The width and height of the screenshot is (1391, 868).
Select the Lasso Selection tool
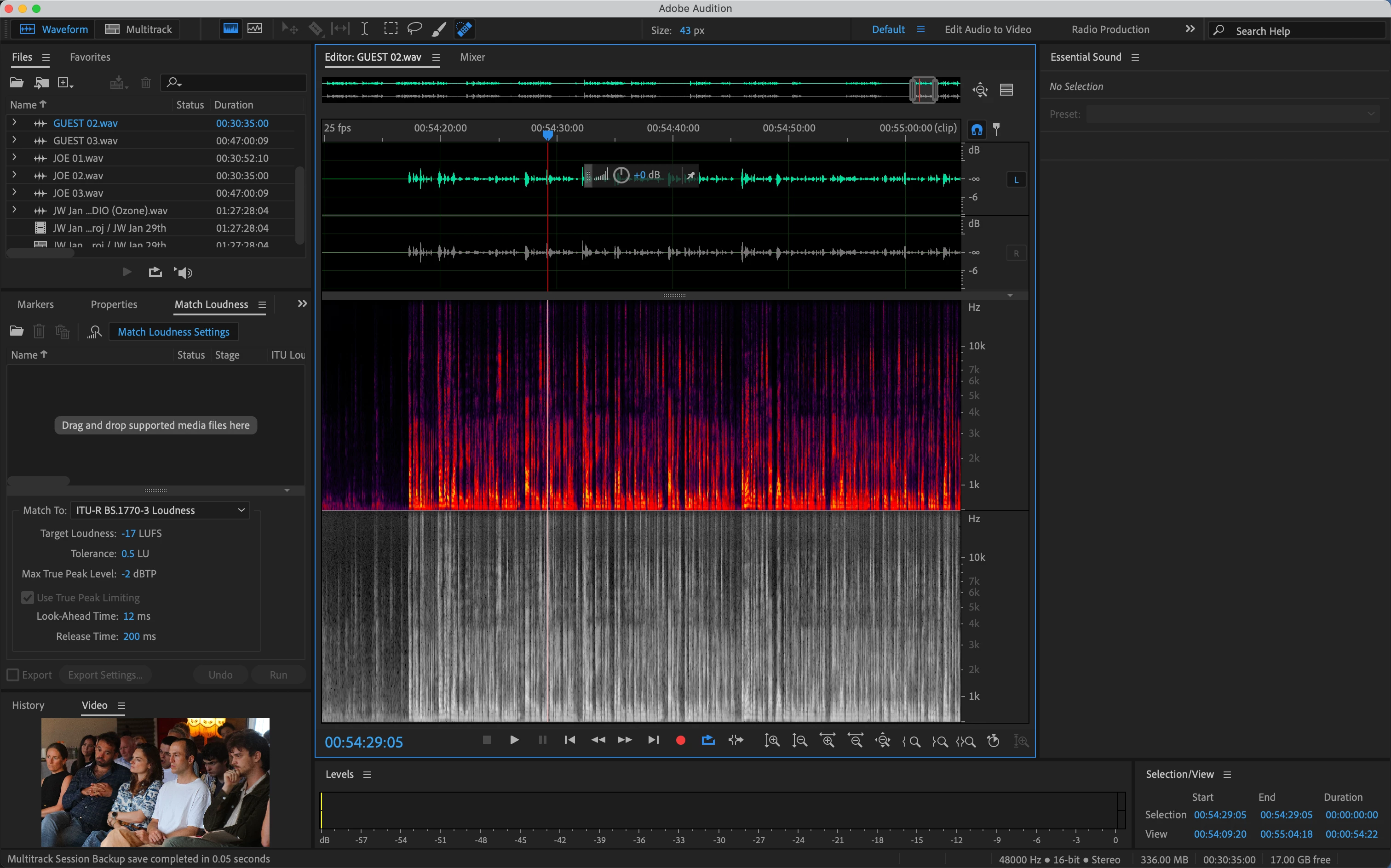pyautogui.click(x=414, y=29)
